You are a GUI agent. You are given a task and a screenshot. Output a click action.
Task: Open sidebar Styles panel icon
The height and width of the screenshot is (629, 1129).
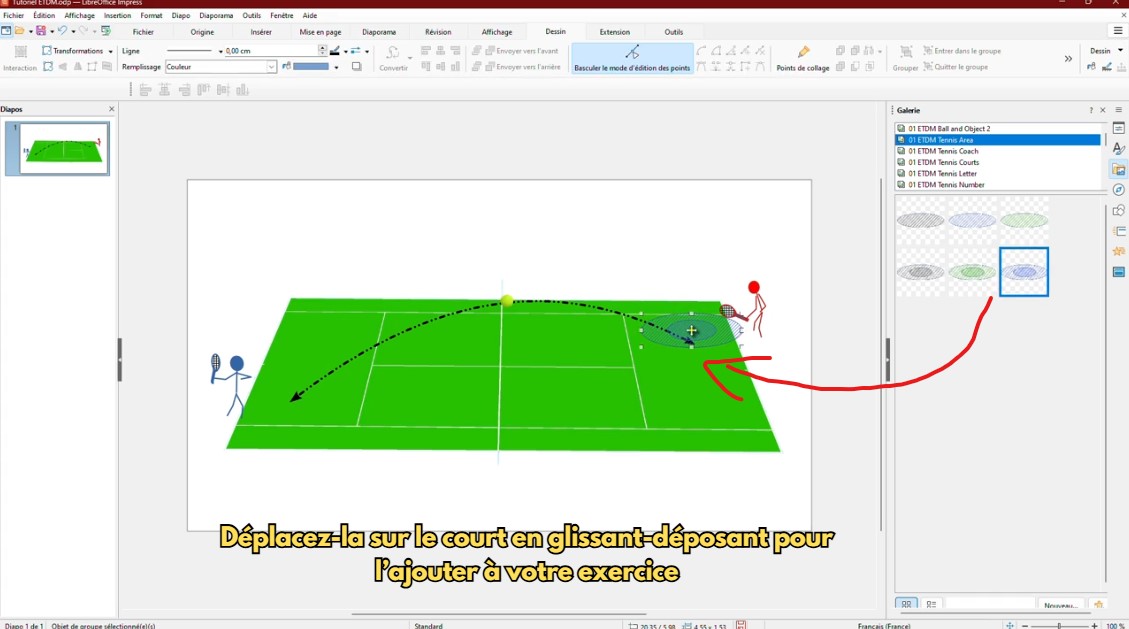coord(1118,149)
